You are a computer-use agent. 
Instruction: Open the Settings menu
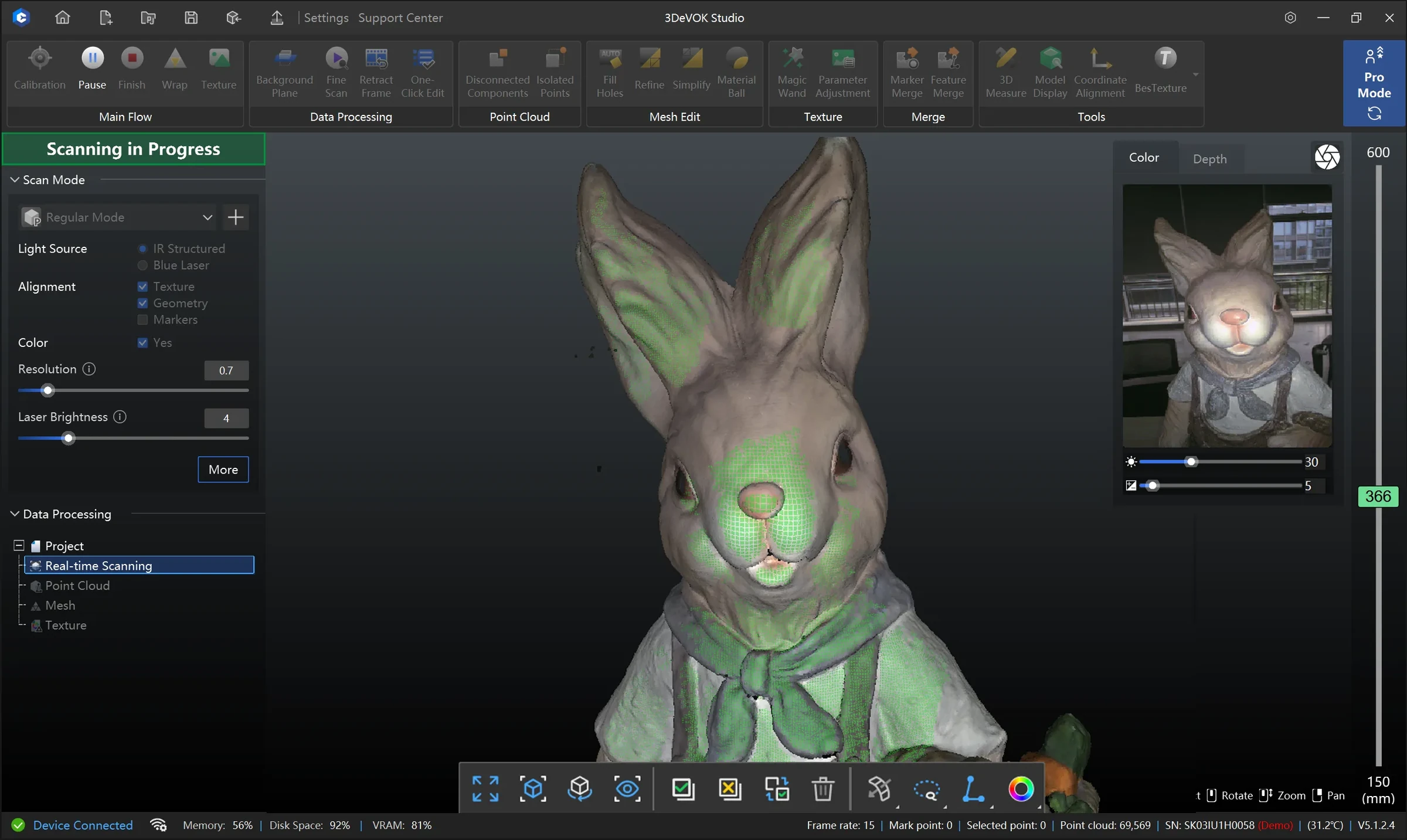pyautogui.click(x=326, y=18)
